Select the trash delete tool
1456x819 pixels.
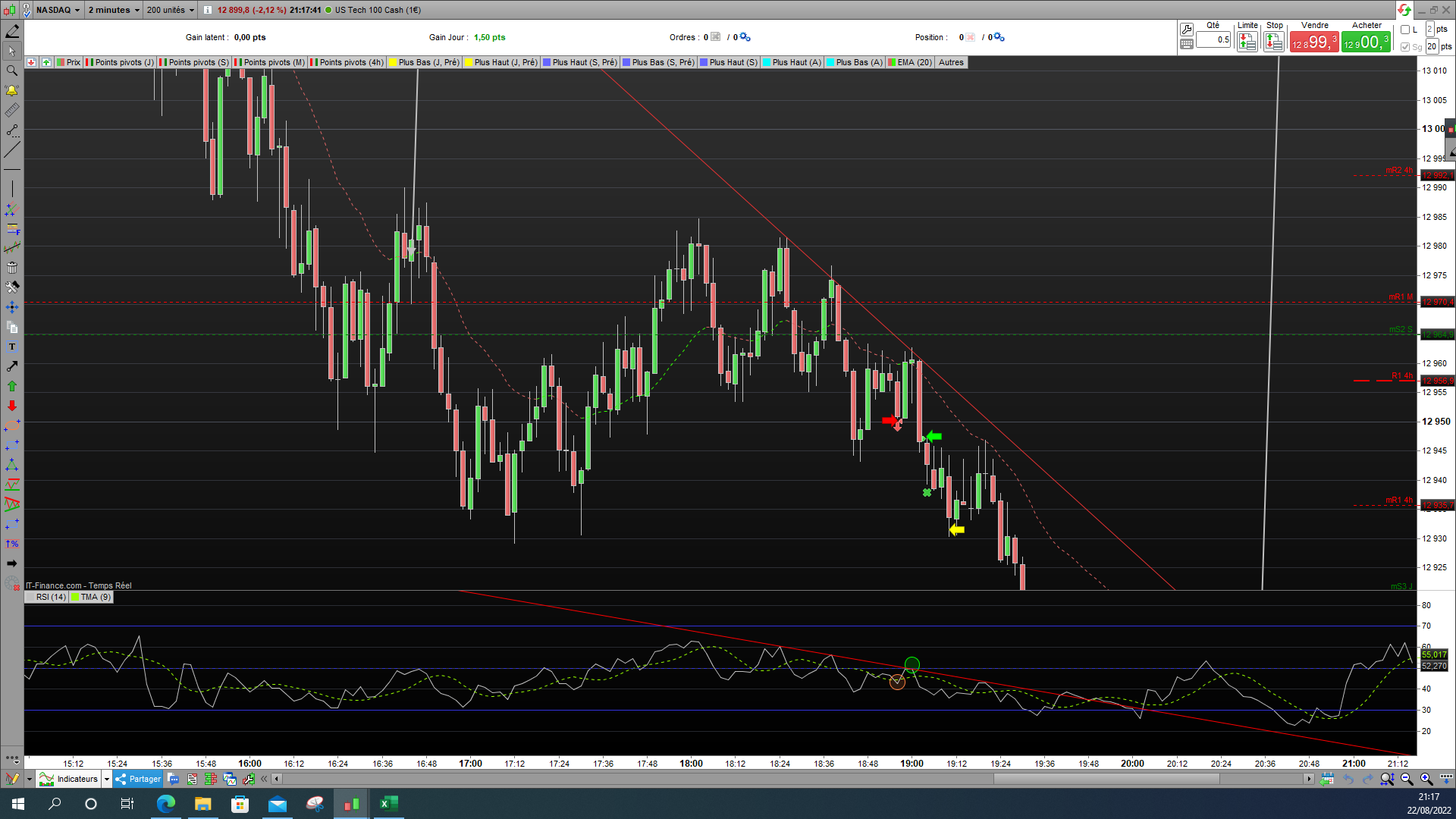pos(12,268)
